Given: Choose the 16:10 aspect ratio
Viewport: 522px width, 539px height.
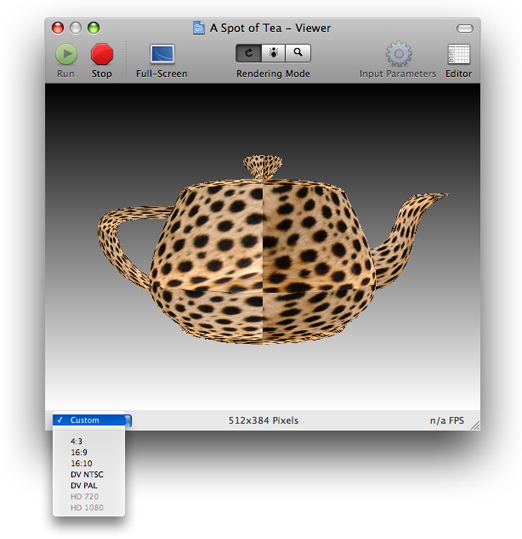Looking at the screenshot, I should (89, 463).
